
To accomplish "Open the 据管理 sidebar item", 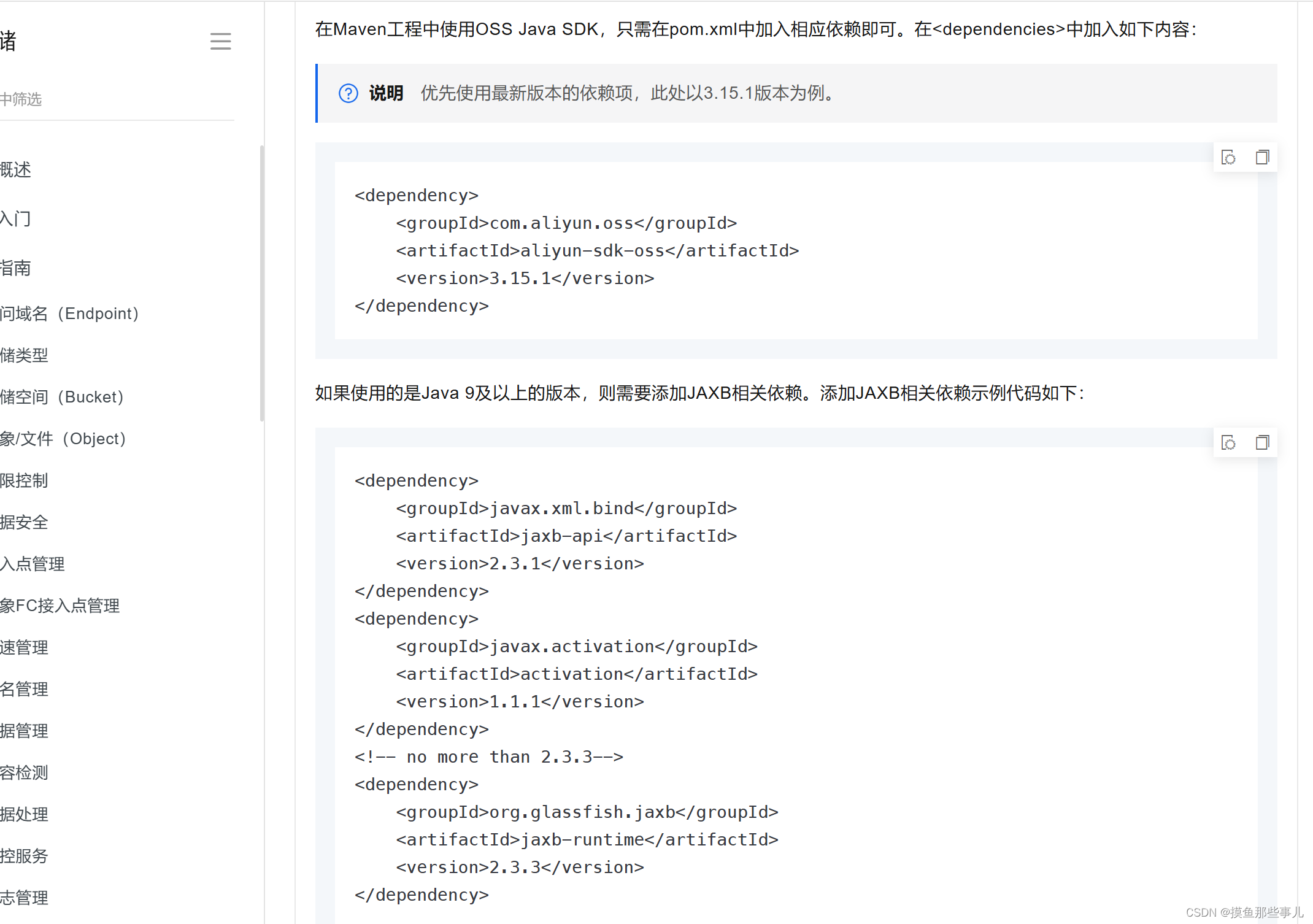I will 24,731.
